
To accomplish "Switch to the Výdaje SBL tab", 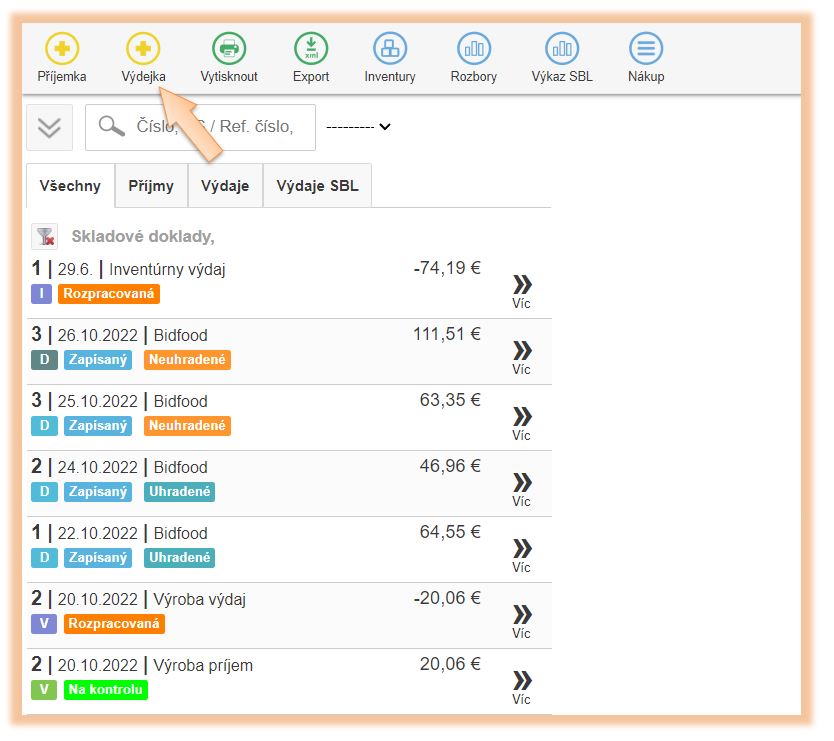I will point(317,186).
